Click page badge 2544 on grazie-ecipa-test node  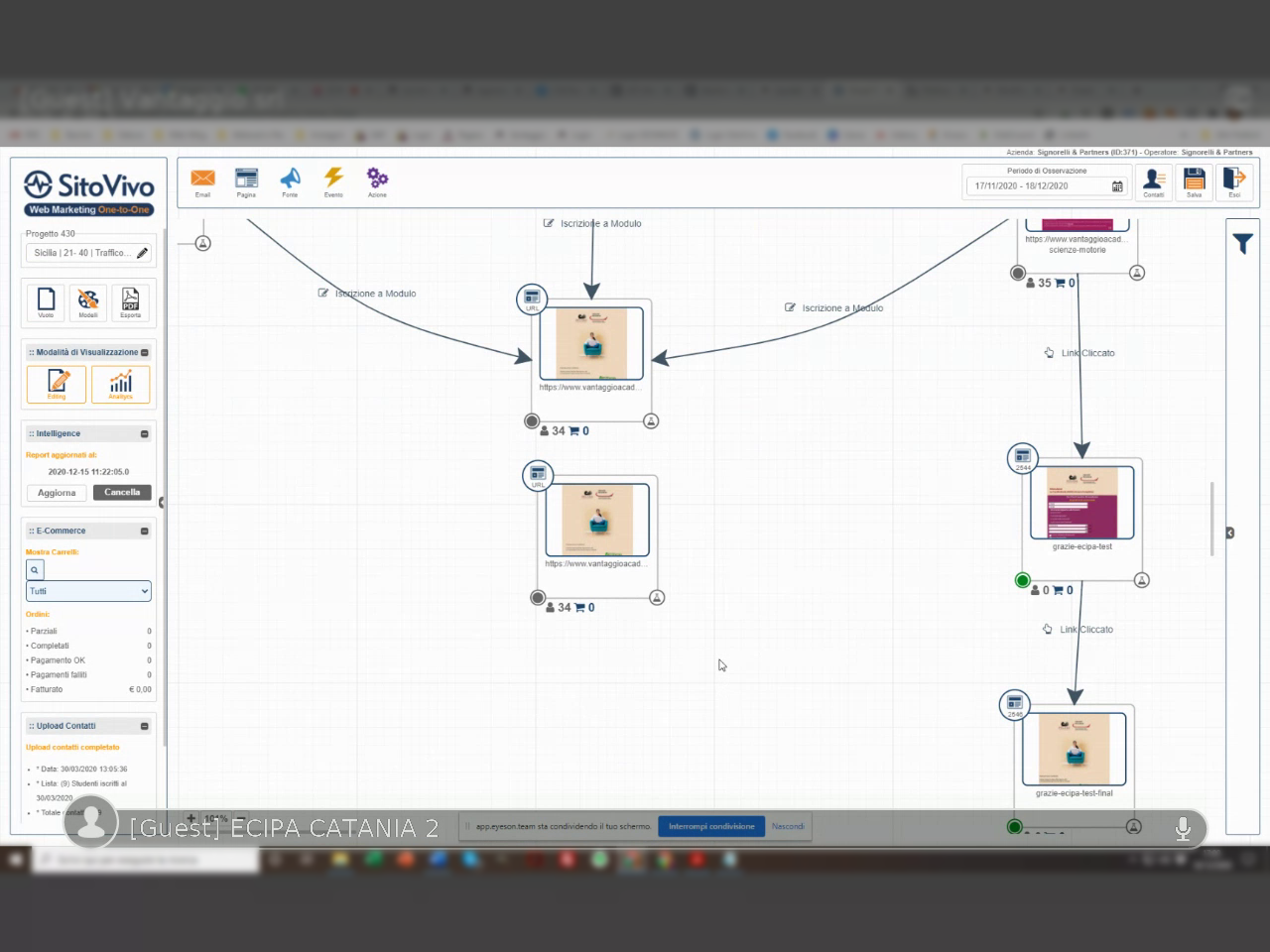[x=1022, y=458]
